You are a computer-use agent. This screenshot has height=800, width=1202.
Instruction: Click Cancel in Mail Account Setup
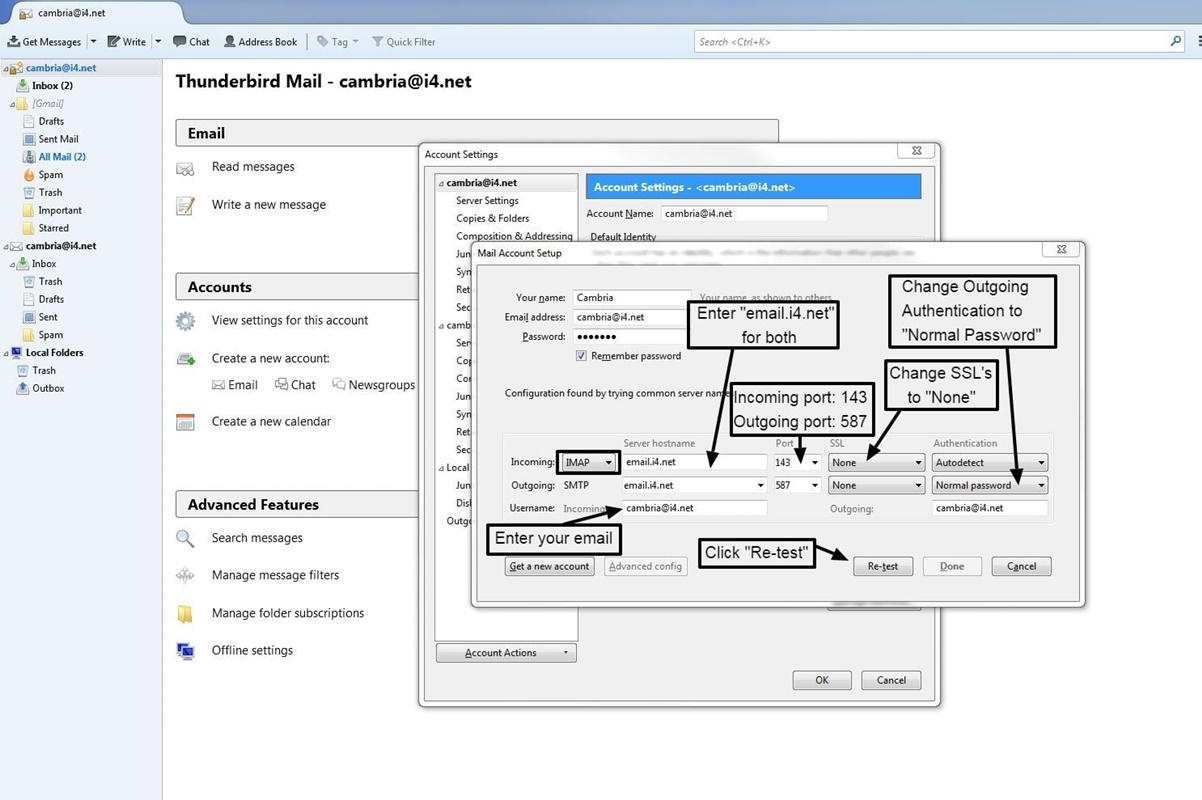(1021, 567)
